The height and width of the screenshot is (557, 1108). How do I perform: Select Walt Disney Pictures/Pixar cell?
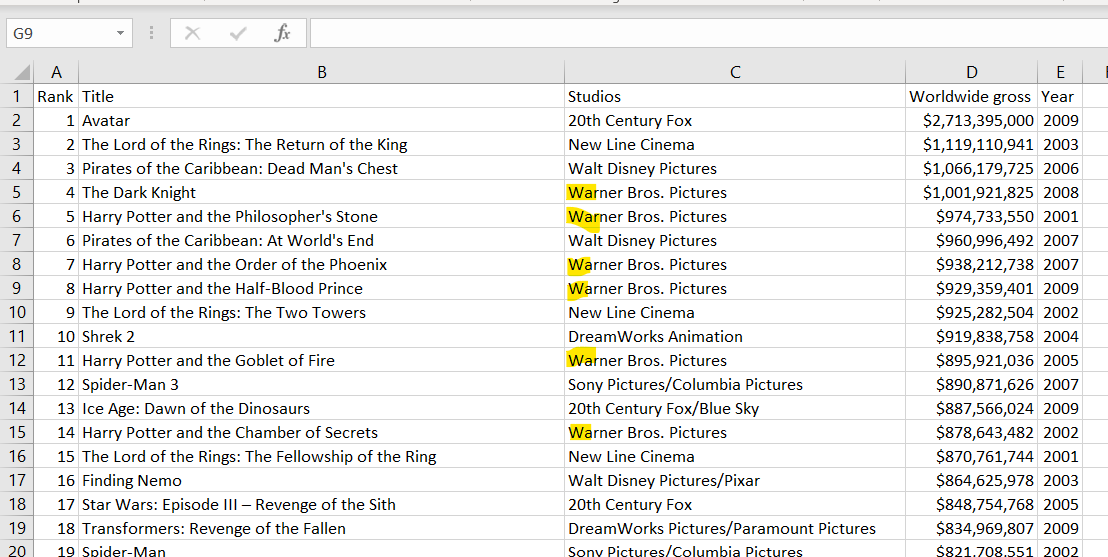[x=735, y=481]
